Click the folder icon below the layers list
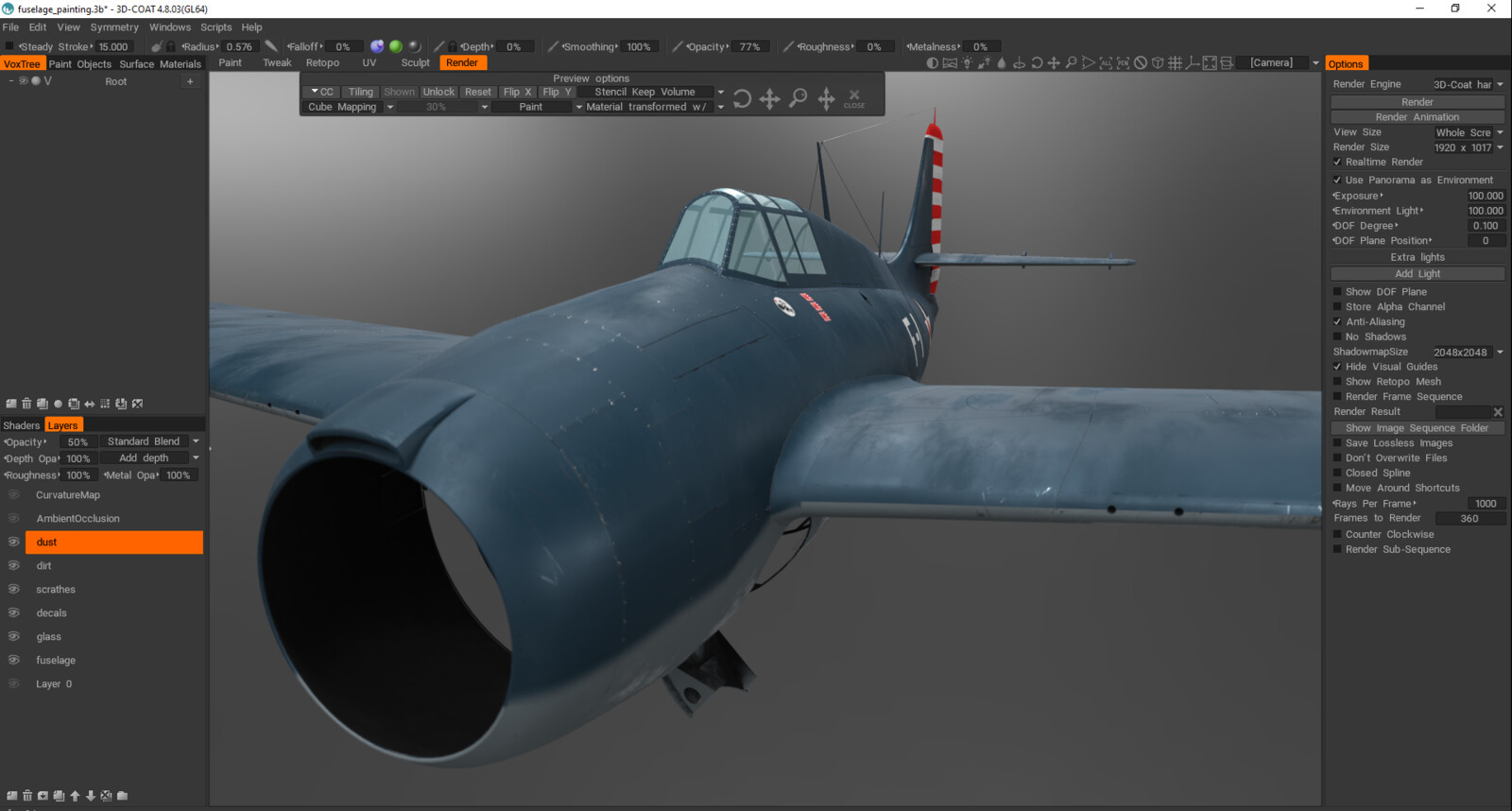 [x=122, y=796]
